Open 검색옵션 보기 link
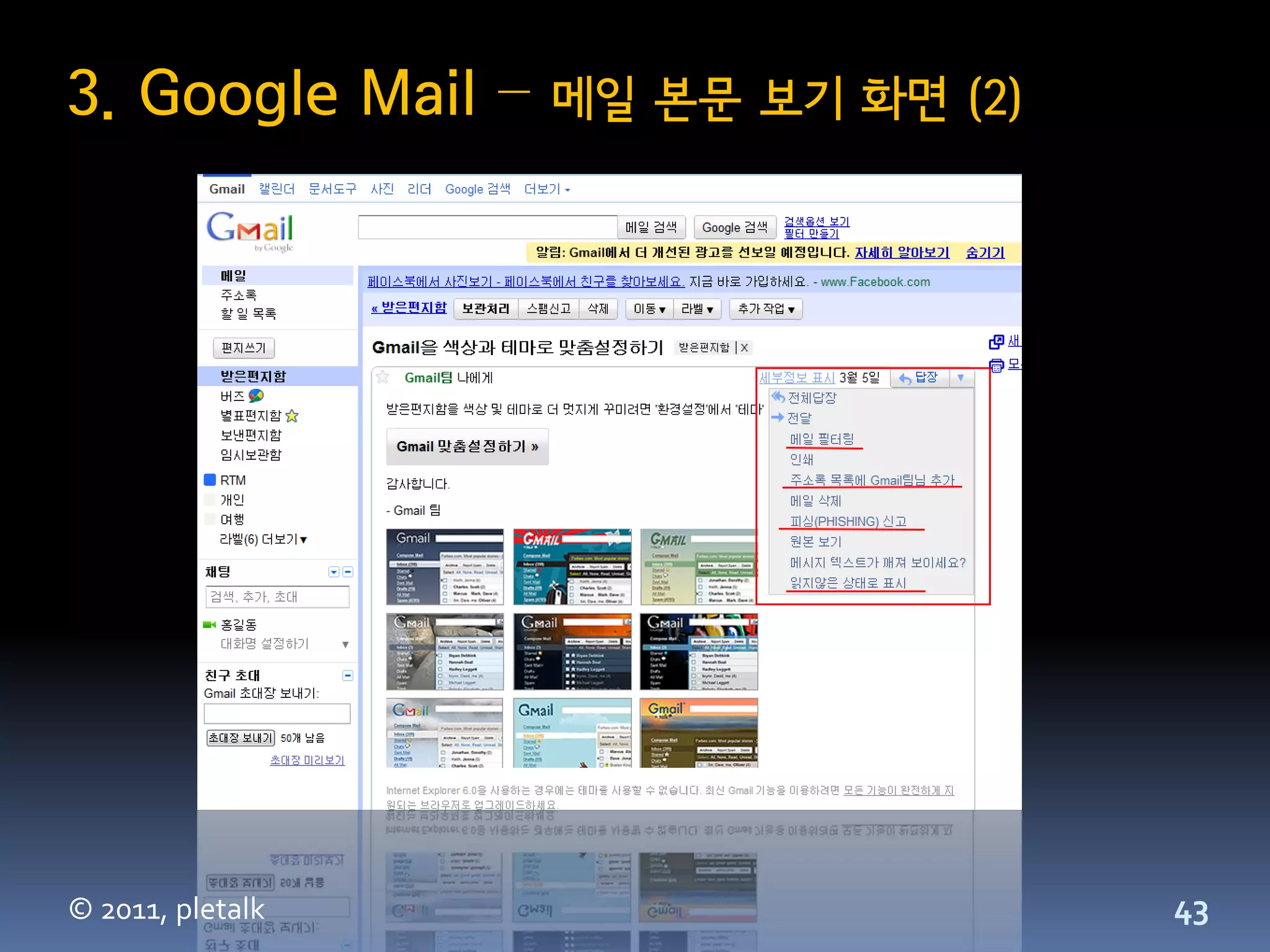 click(817, 221)
